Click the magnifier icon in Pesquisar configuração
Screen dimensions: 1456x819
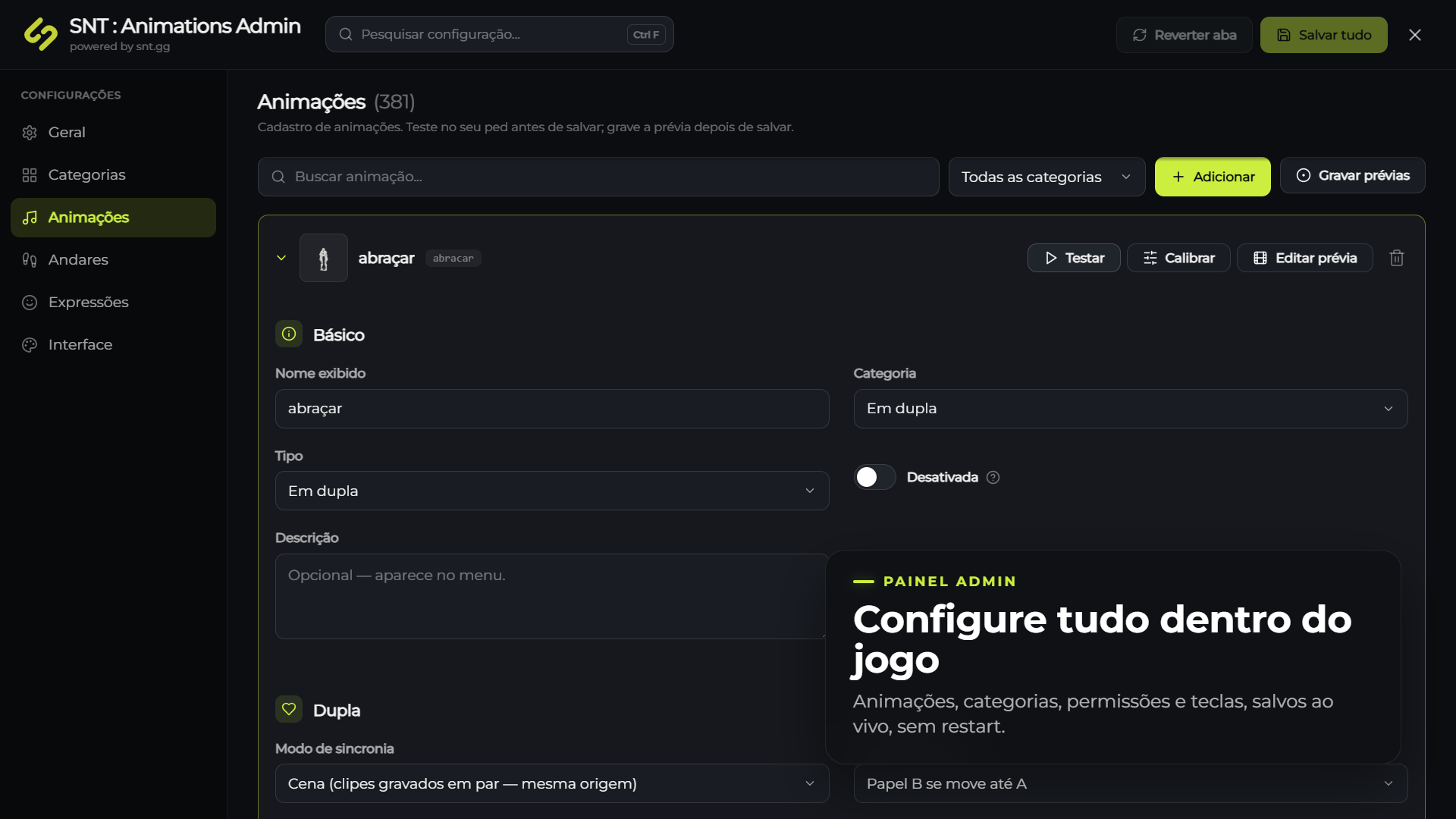tap(346, 34)
